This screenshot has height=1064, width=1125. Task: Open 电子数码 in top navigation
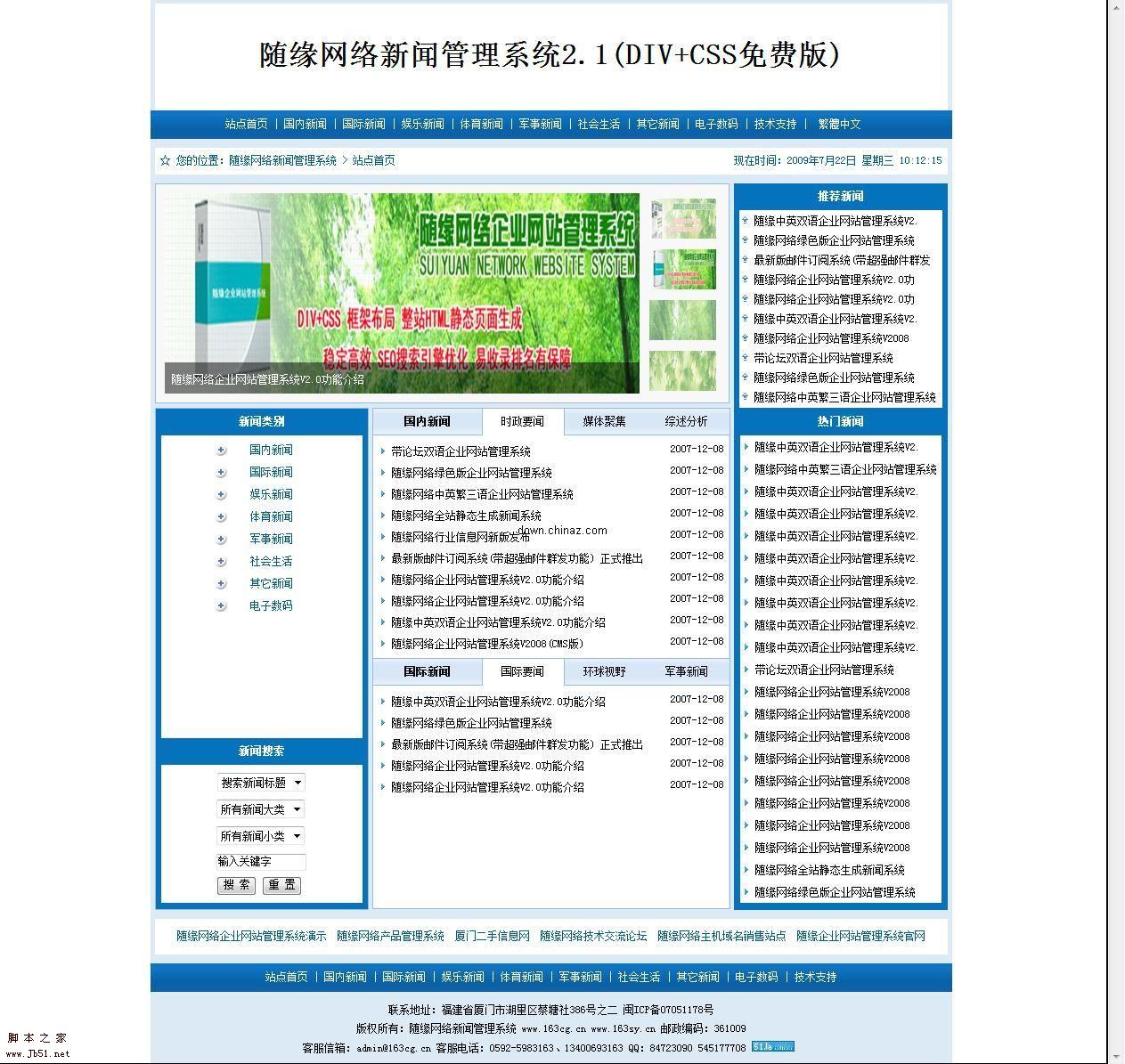click(x=716, y=124)
